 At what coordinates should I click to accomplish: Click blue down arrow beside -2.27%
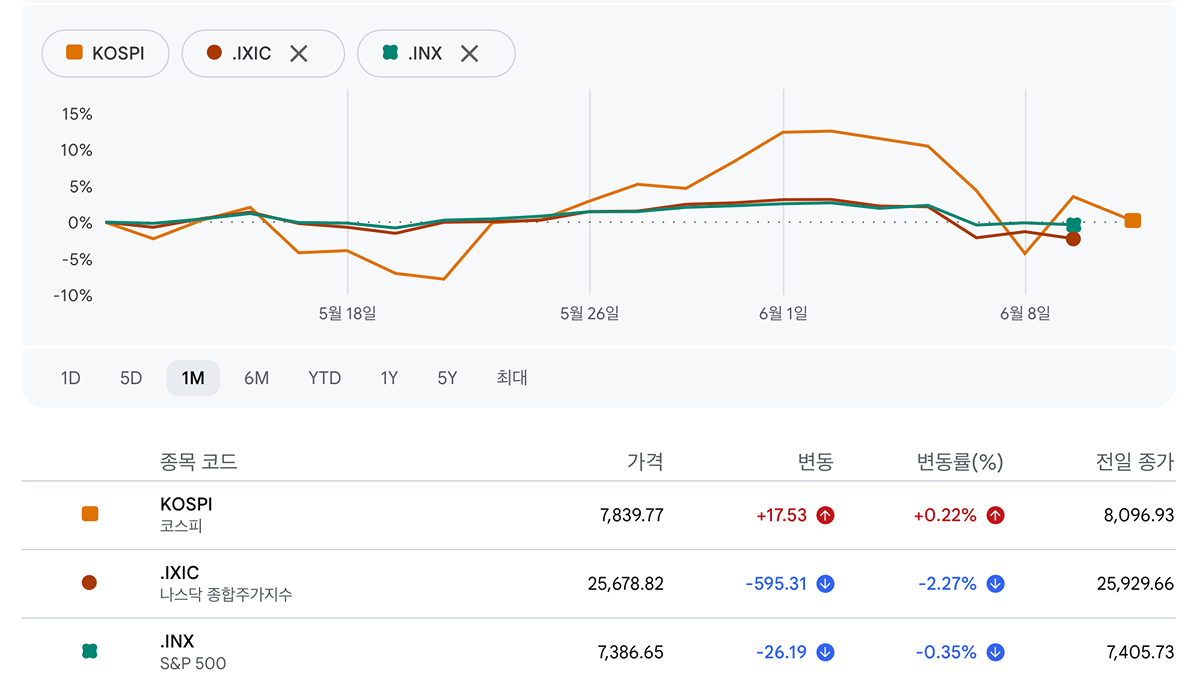(995, 584)
